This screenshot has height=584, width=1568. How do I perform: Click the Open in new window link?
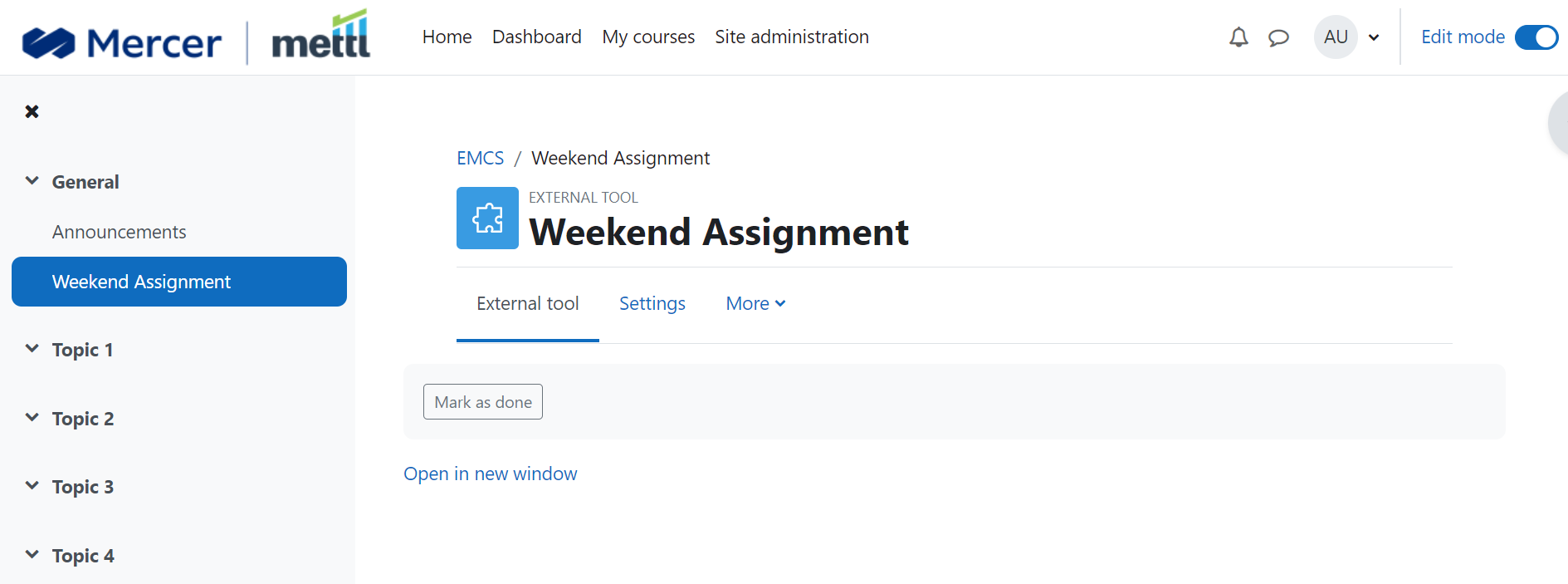(x=491, y=474)
